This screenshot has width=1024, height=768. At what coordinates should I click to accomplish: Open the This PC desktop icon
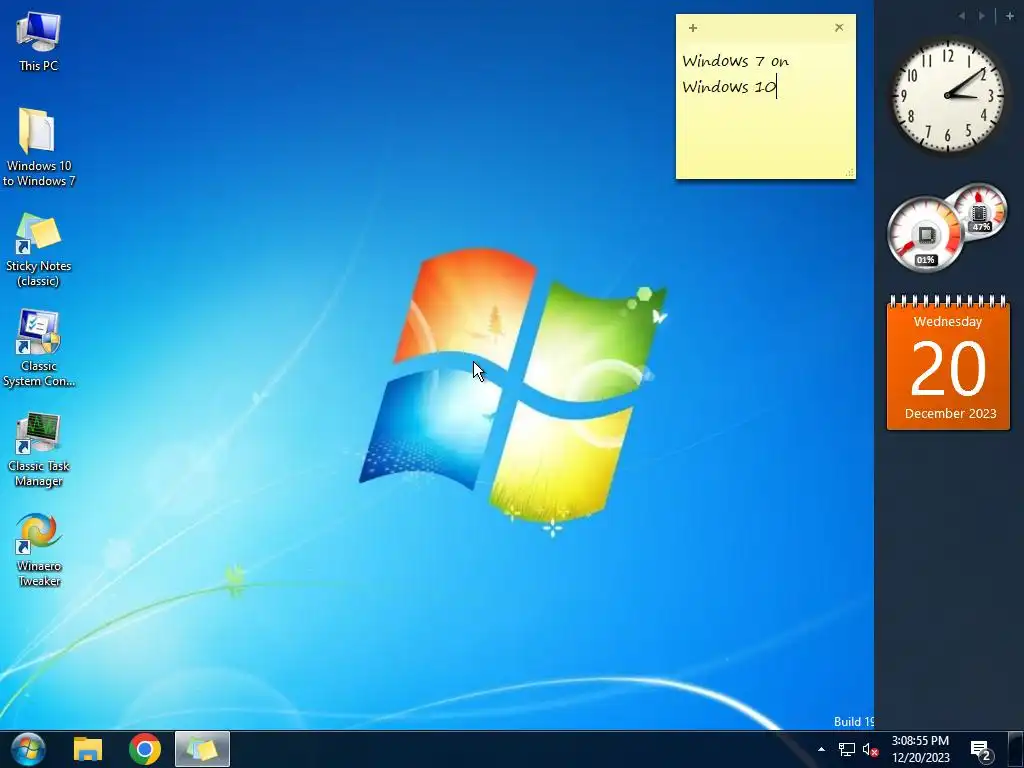[38, 41]
